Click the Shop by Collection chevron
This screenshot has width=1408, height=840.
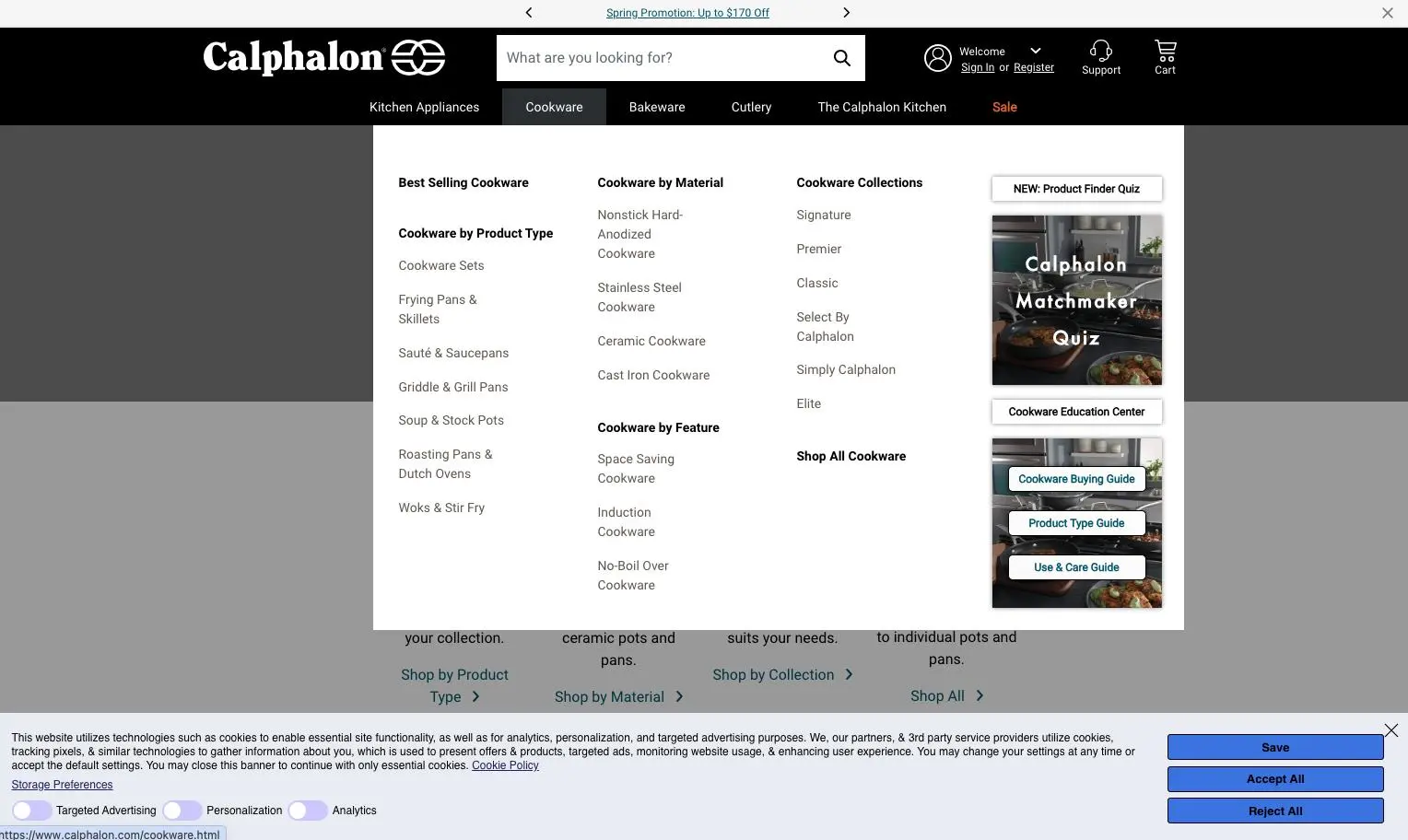coord(849,674)
